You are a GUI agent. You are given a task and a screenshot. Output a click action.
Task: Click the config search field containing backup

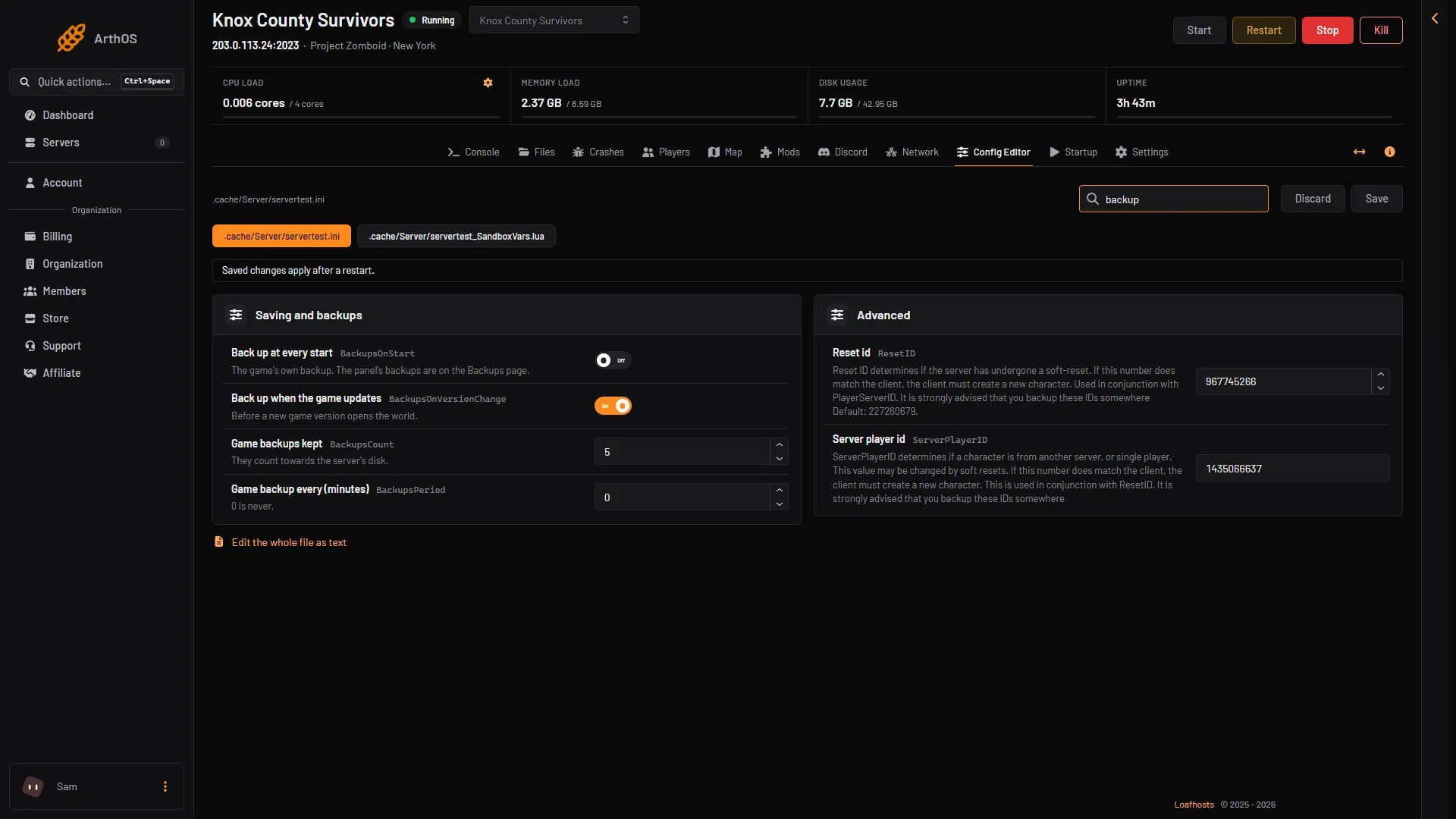pyautogui.click(x=1173, y=199)
